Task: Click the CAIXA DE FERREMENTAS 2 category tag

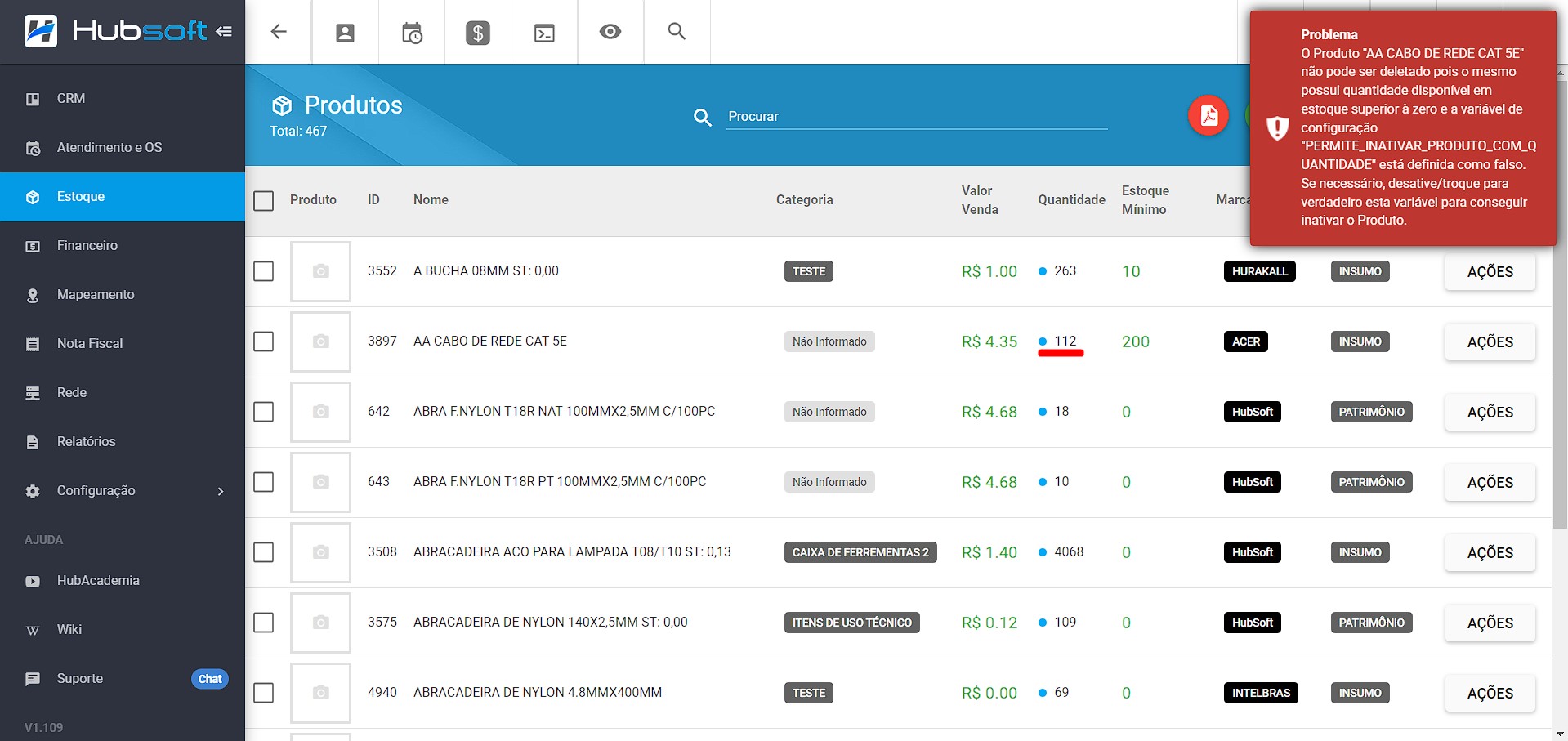Action: [x=860, y=553]
